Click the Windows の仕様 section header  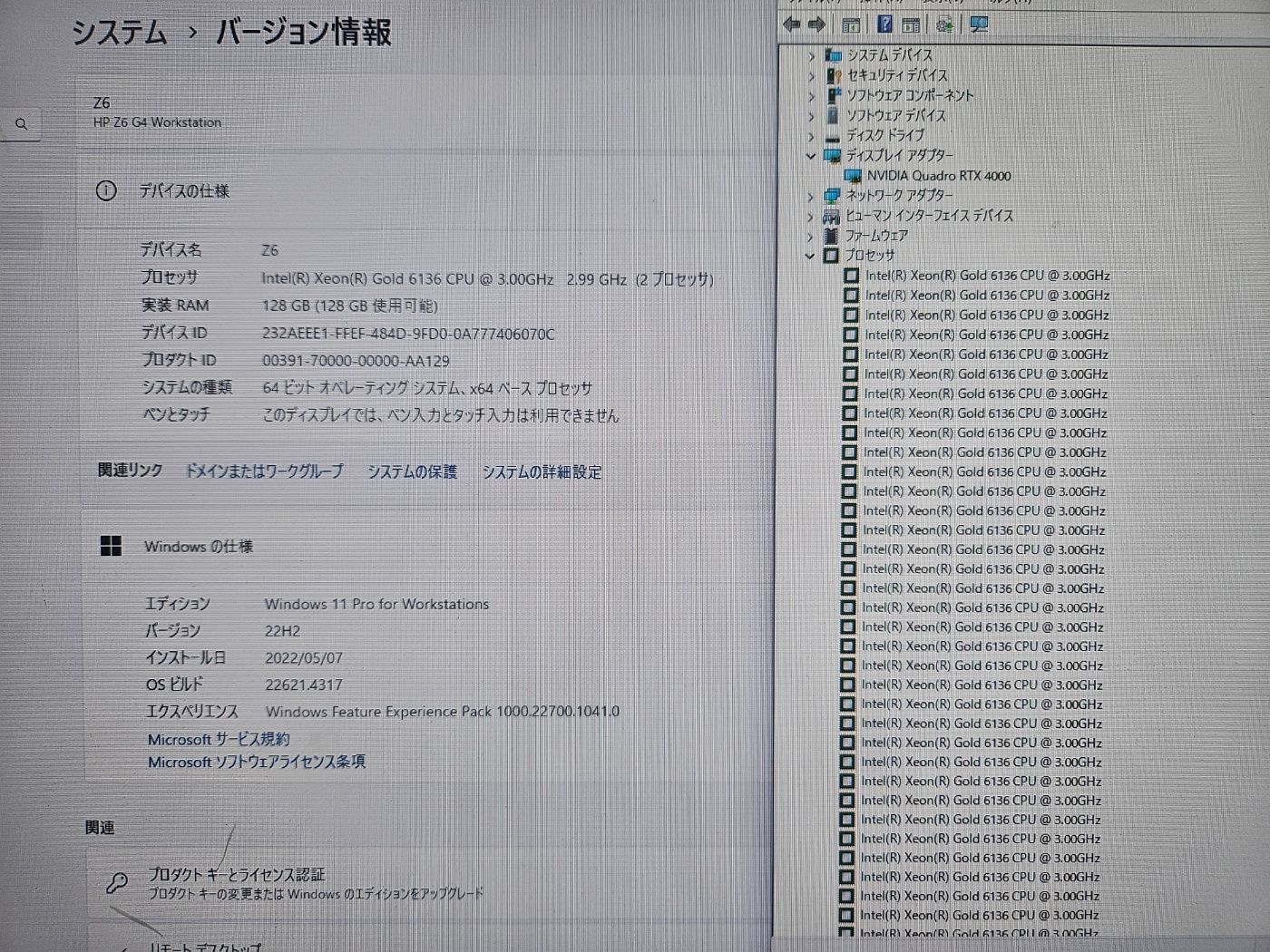(x=199, y=547)
